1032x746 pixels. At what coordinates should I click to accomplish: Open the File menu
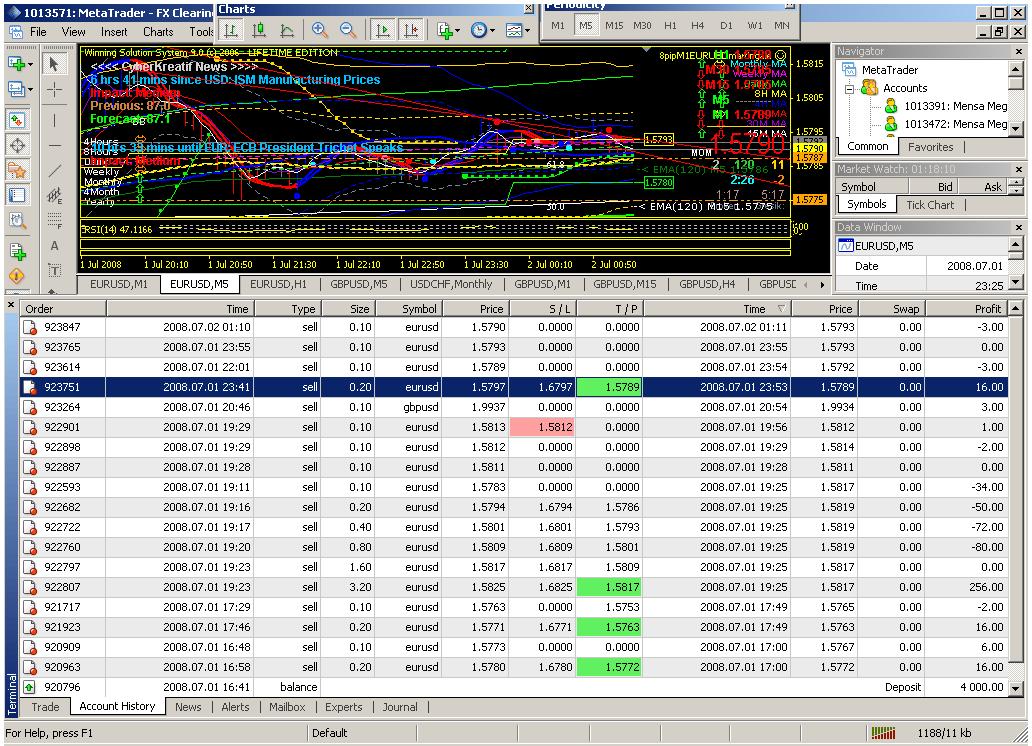pyautogui.click(x=38, y=32)
